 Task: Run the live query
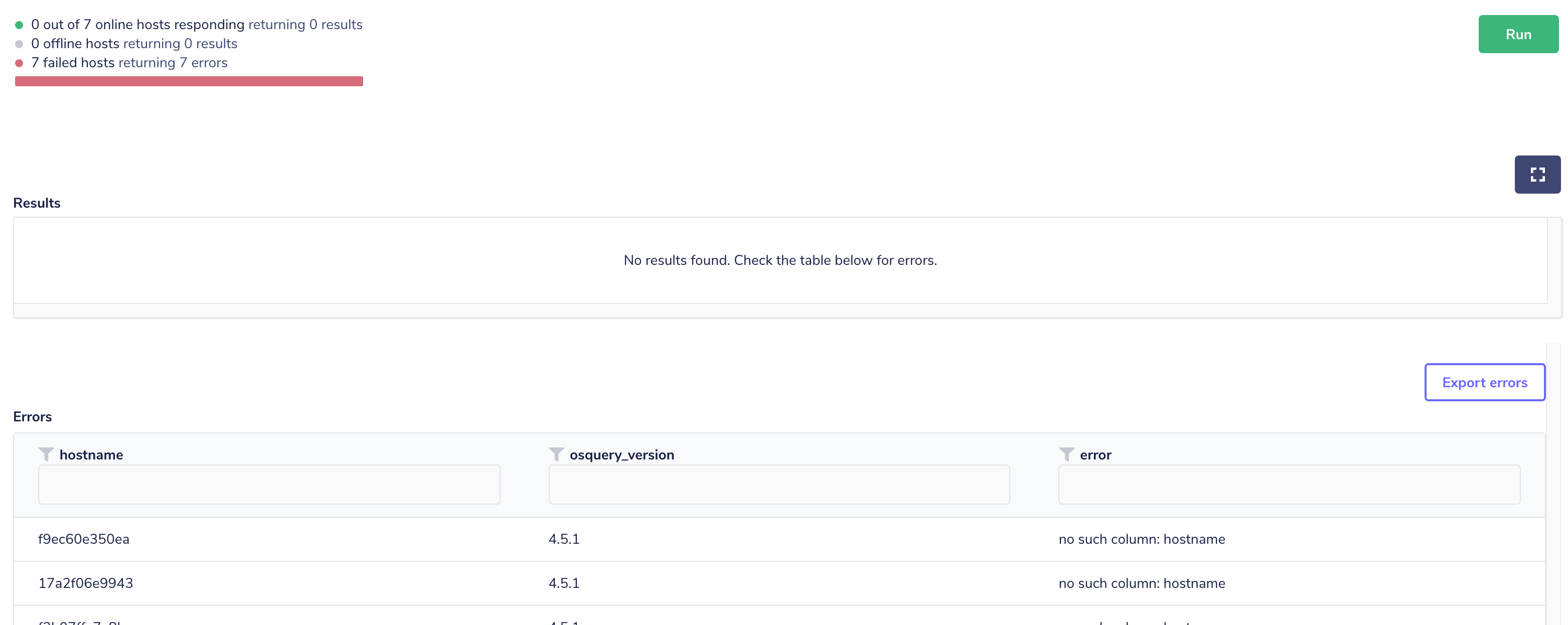(x=1518, y=34)
